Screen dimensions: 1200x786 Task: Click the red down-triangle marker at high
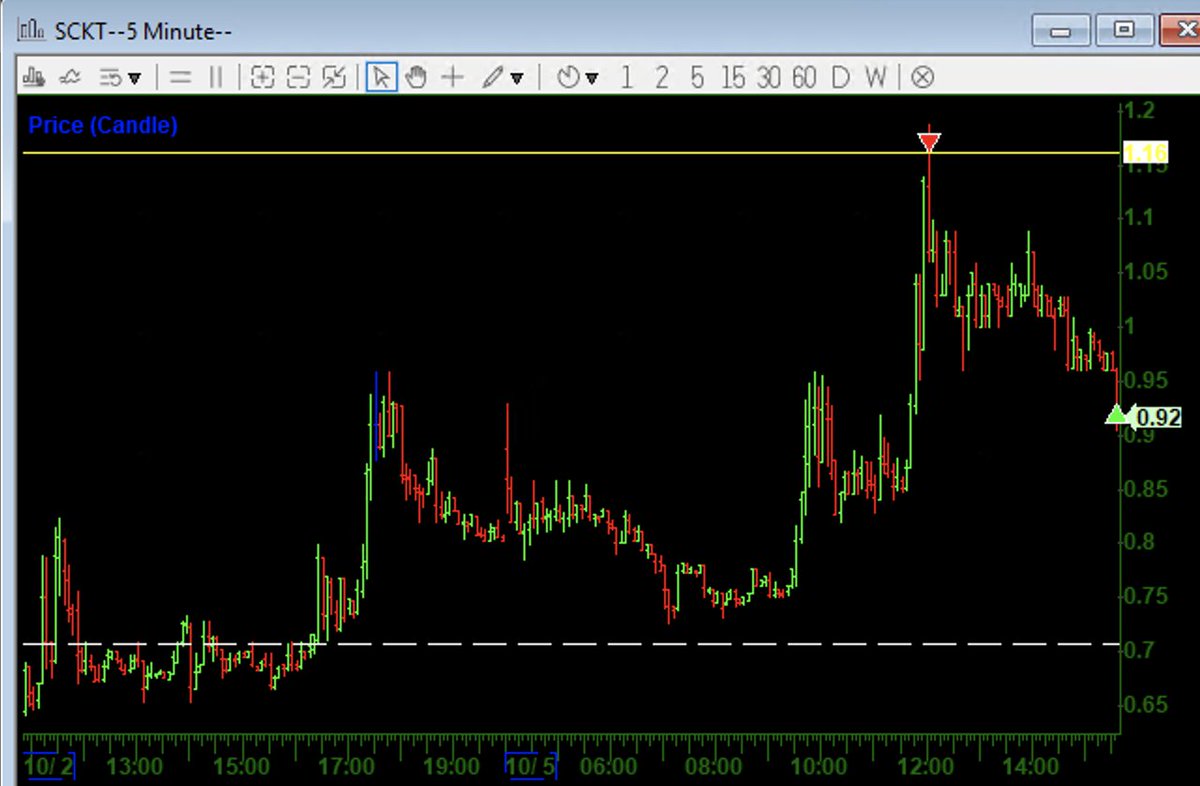tap(929, 142)
